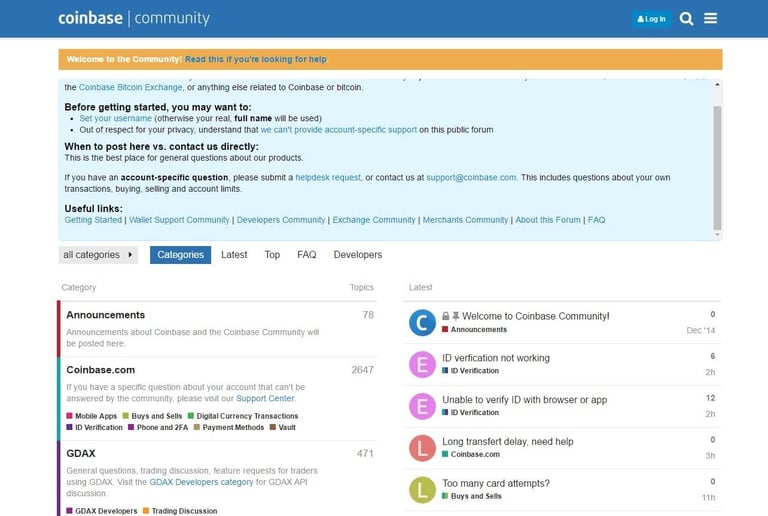Viewport: 768px width, 516px height.
Task: Open the green L avatar beside Too many card attempts
Action: [422, 490]
